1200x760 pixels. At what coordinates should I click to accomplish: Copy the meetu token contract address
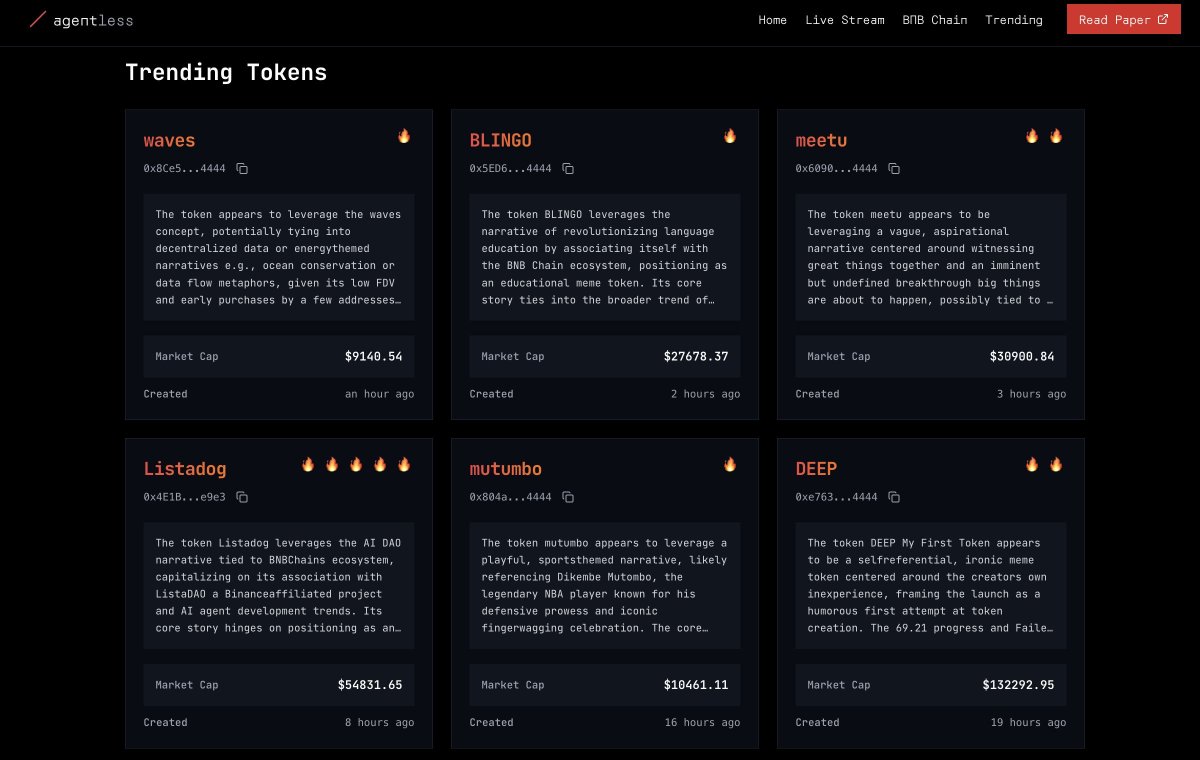[x=893, y=168]
